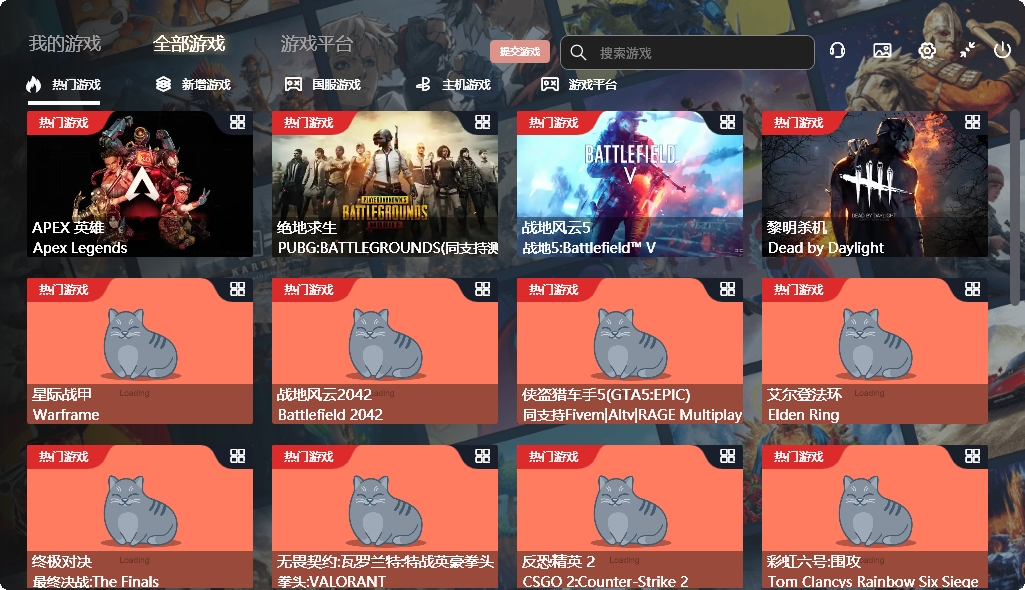The height and width of the screenshot is (590, 1025).
Task: Click the icon beside 国服游戏
Action: coord(293,84)
